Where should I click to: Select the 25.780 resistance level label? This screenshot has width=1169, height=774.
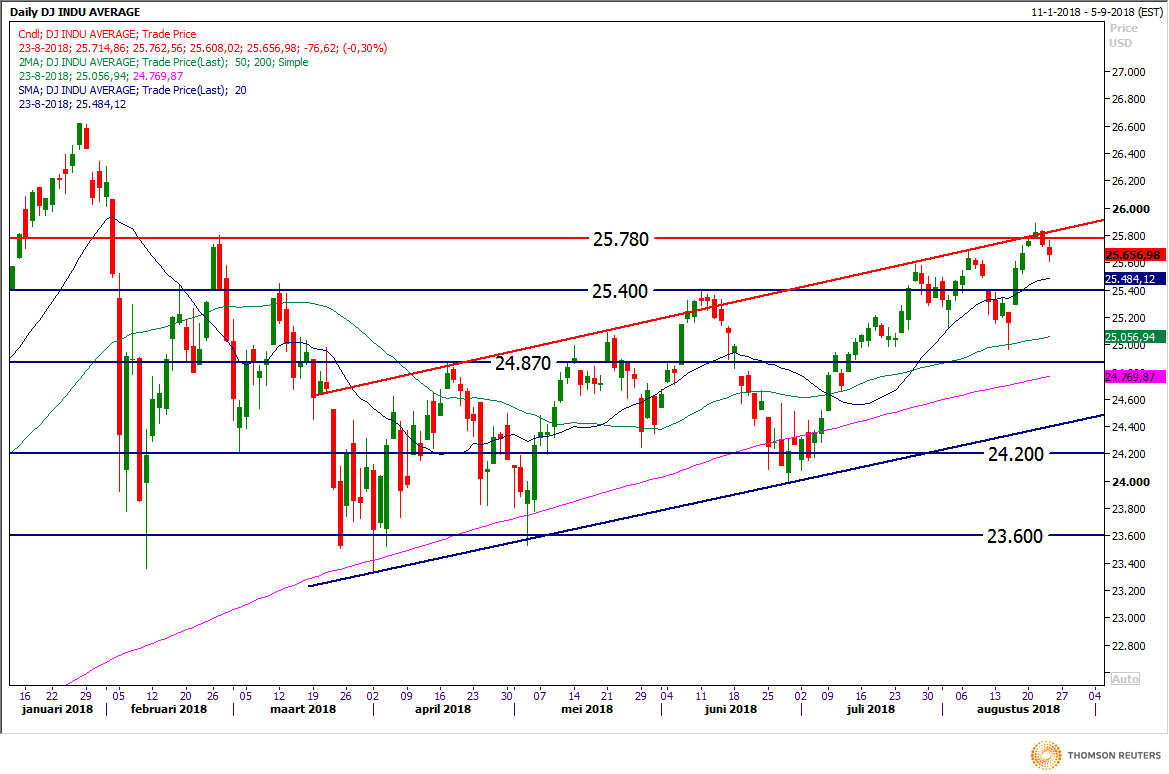[x=621, y=239]
